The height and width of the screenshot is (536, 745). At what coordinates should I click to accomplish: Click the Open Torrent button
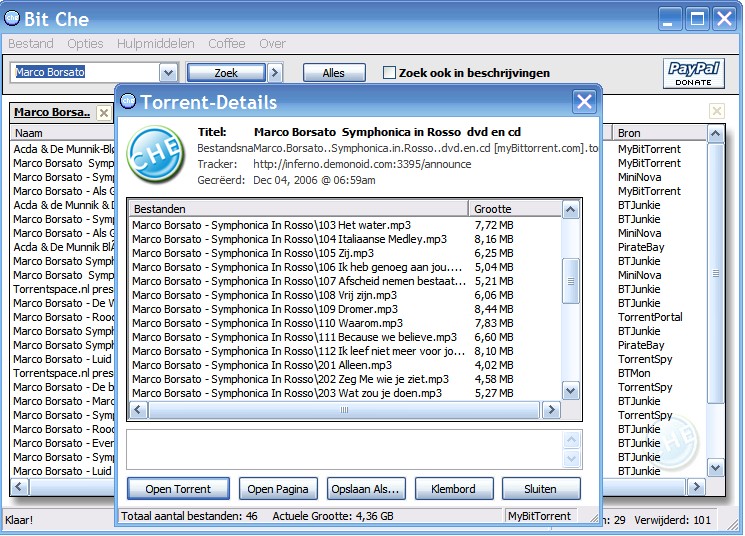[178, 489]
